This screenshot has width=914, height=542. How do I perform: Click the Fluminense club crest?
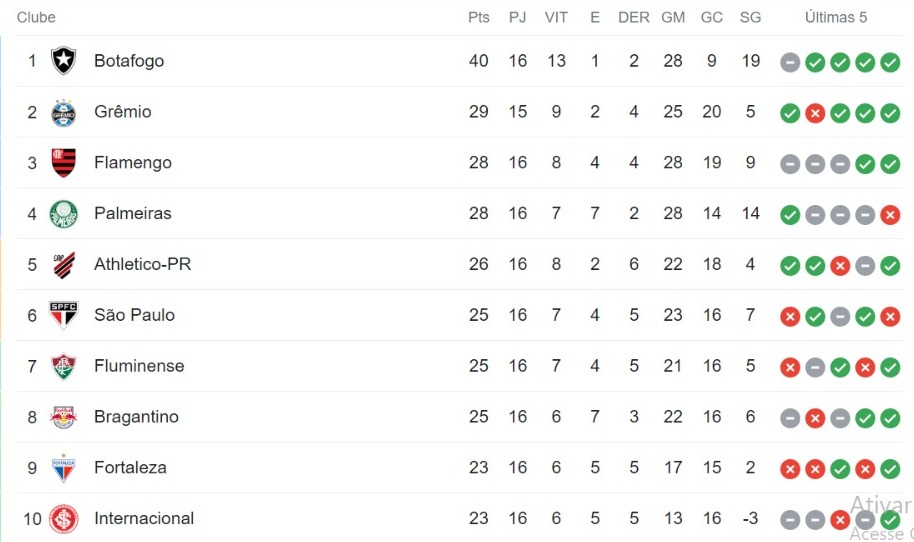64,366
